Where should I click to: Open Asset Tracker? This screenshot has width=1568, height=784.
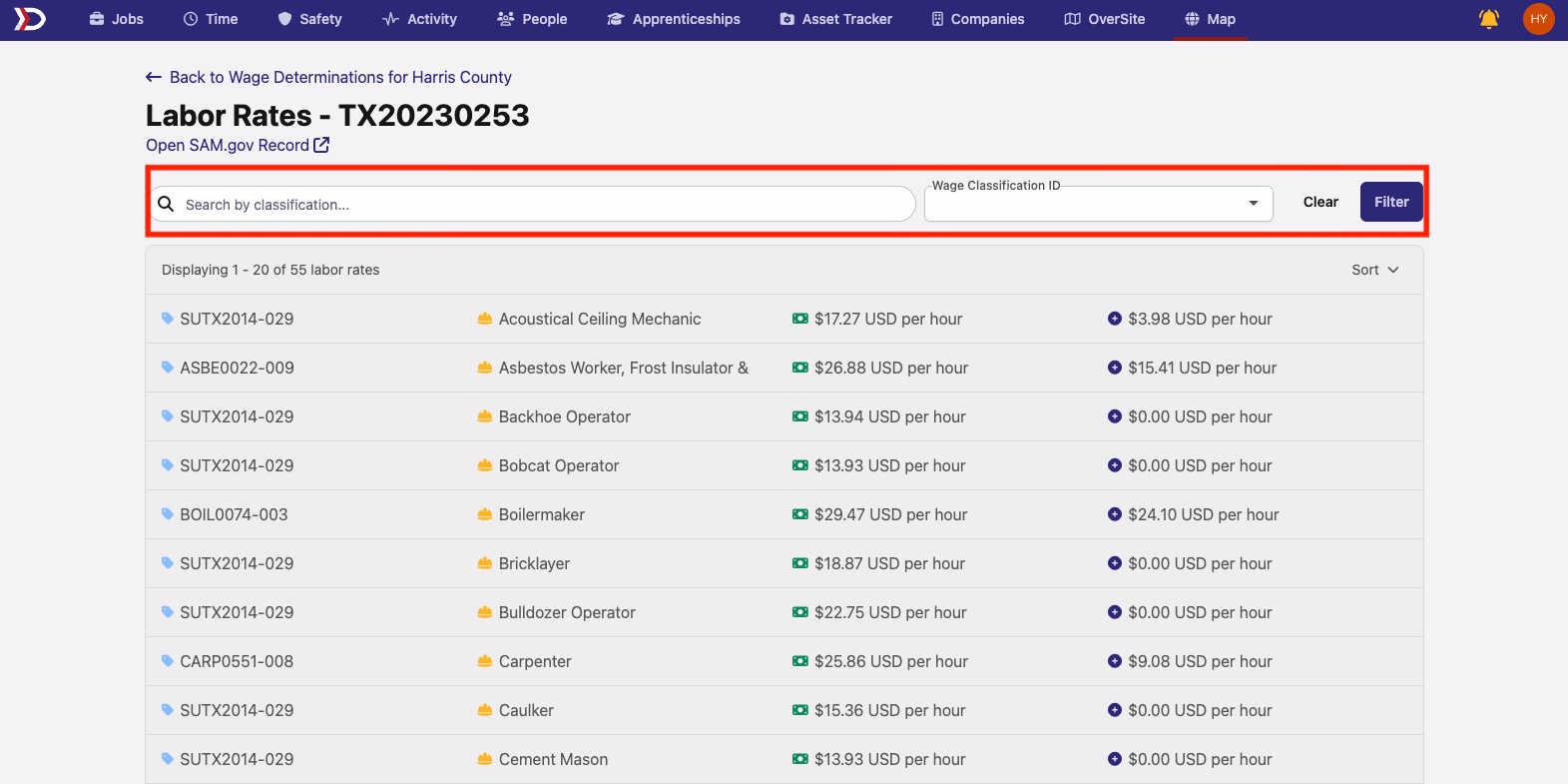pos(835,19)
